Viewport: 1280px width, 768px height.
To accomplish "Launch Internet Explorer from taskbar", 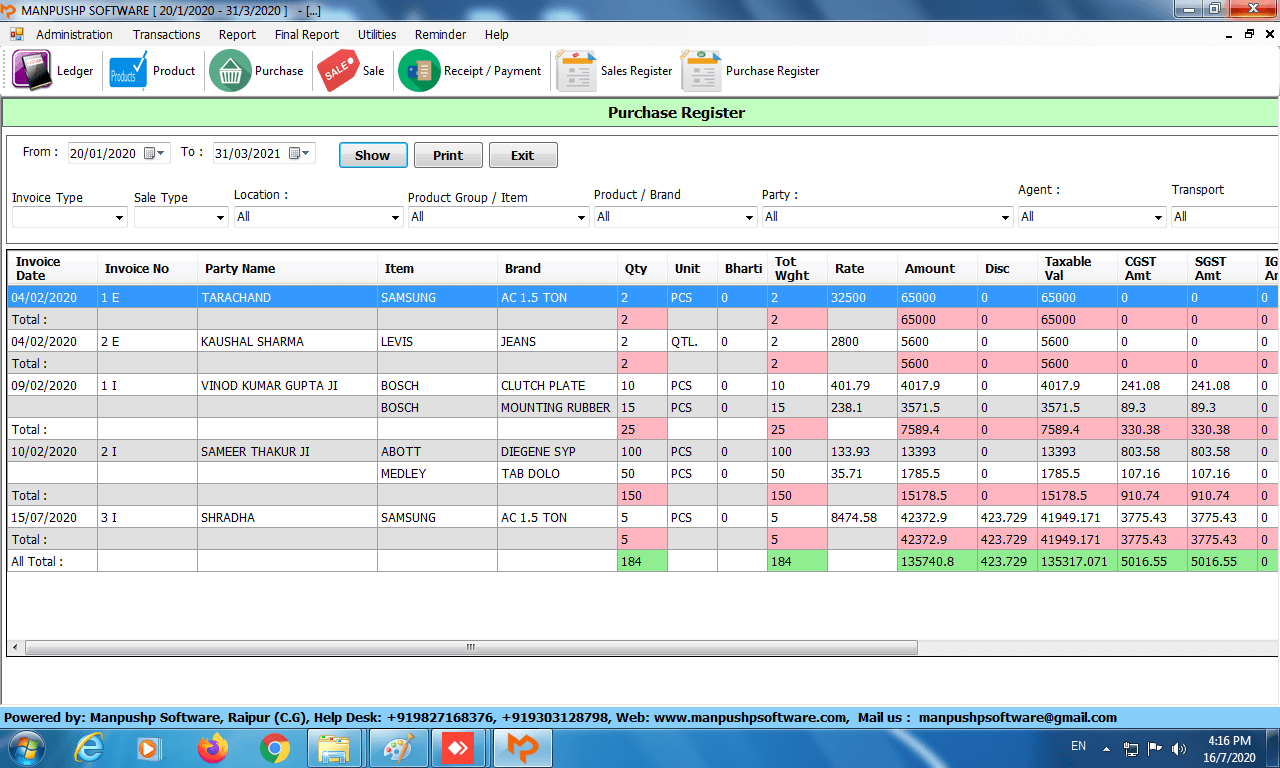I will coord(90,747).
